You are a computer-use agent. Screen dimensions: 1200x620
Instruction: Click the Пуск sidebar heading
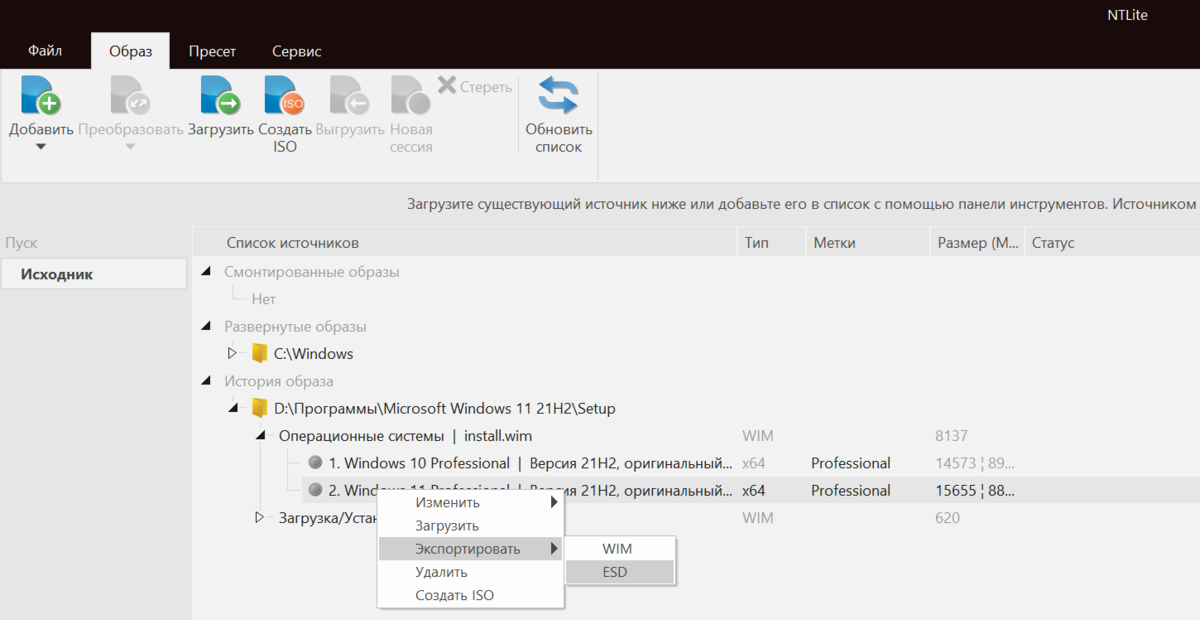21,243
